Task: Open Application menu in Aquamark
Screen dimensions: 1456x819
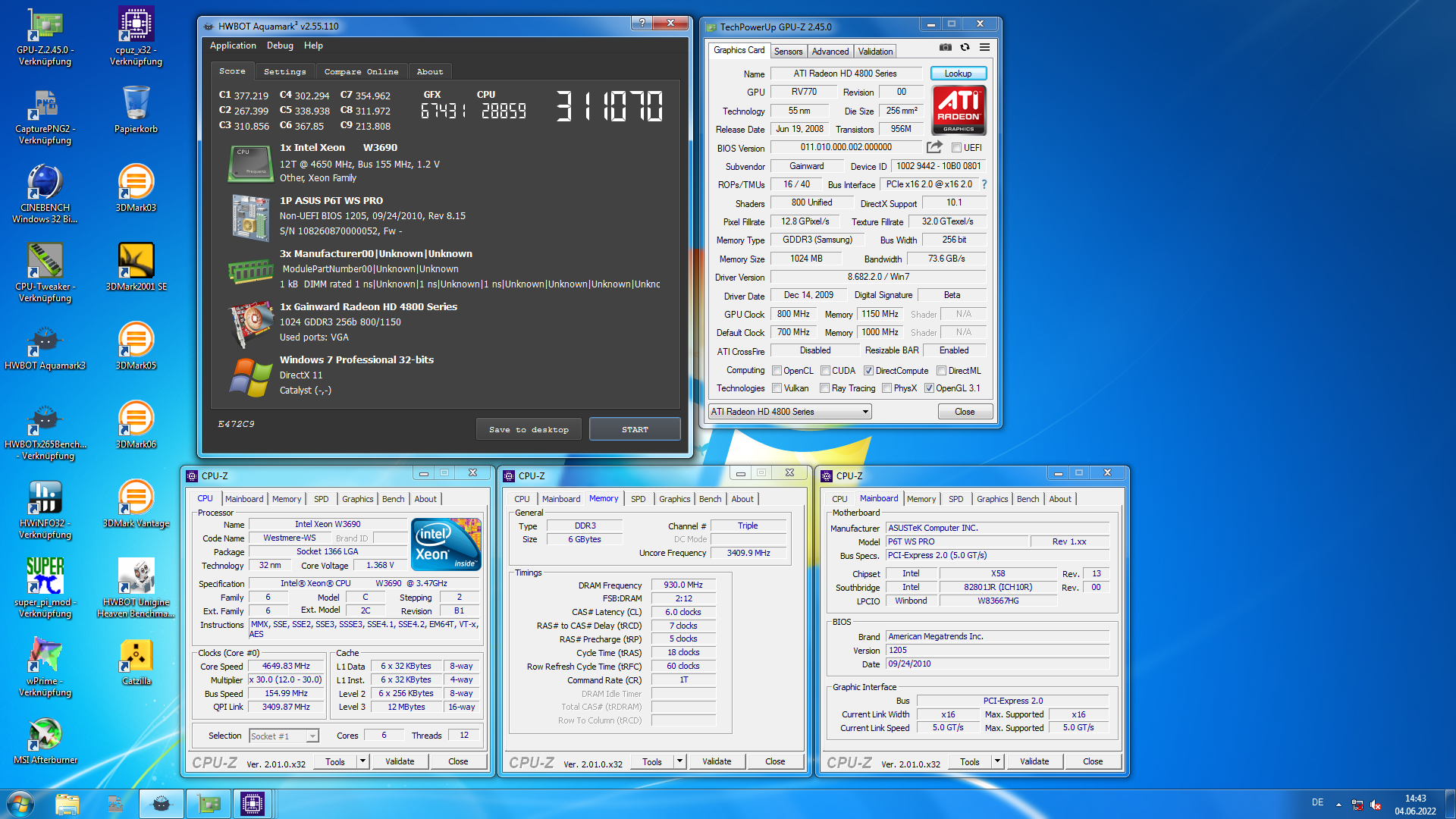Action: coord(233,45)
